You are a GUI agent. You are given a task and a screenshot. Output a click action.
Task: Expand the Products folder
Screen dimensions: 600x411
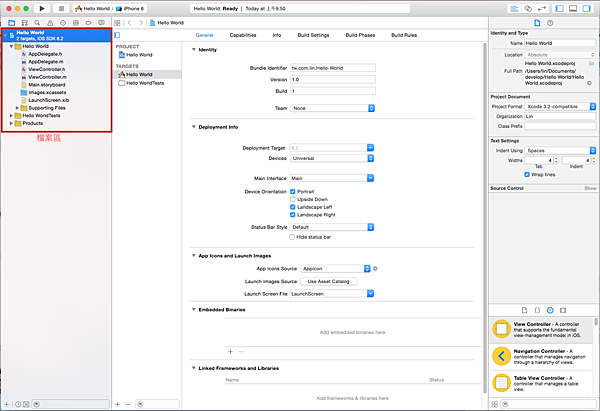[x=11, y=123]
